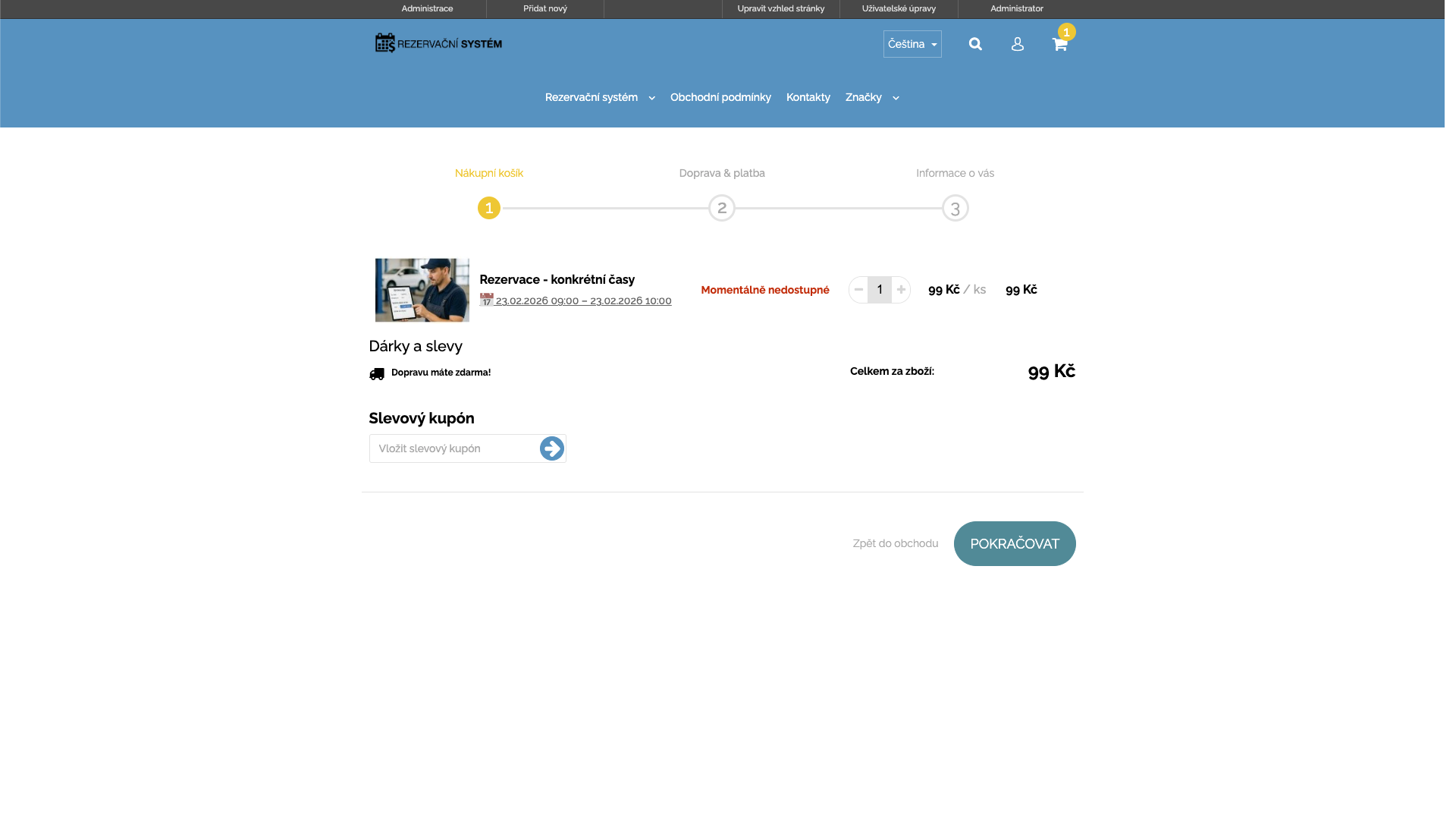
Task: Open Upravit vzhled stránky in admin bar
Action: [780, 8]
